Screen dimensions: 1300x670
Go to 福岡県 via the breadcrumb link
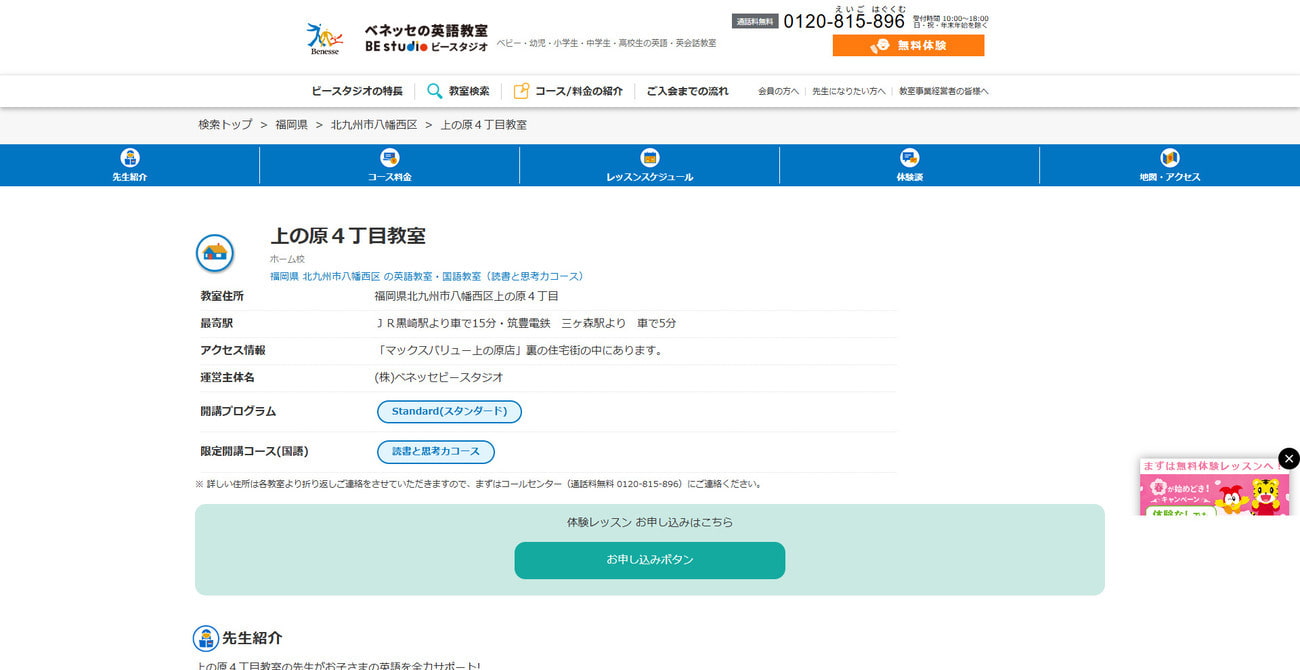click(x=290, y=124)
